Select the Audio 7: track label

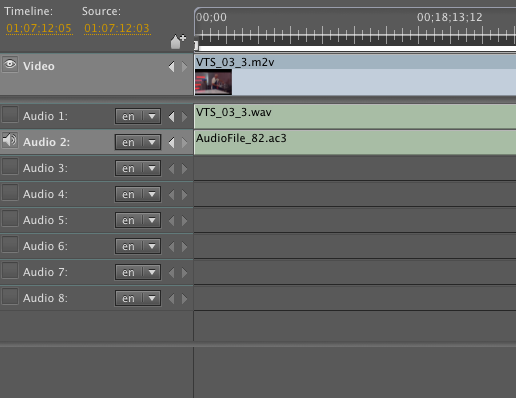pyautogui.click(x=45, y=272)
